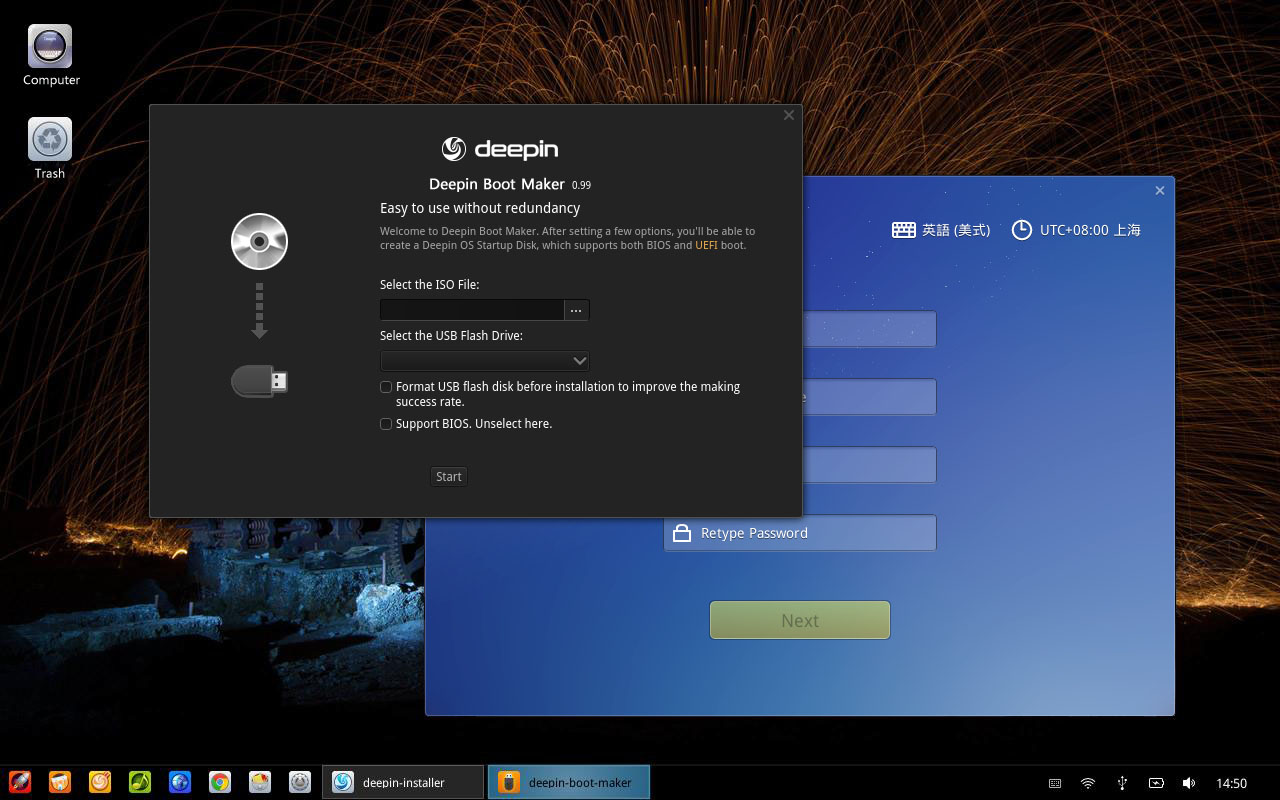Click the Next button in installer

click(800, 620)
